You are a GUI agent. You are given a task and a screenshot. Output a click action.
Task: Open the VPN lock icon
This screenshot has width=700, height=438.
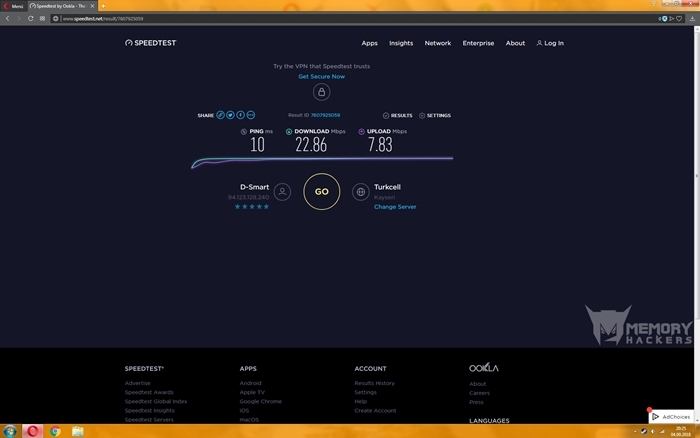tap(321, 92)
